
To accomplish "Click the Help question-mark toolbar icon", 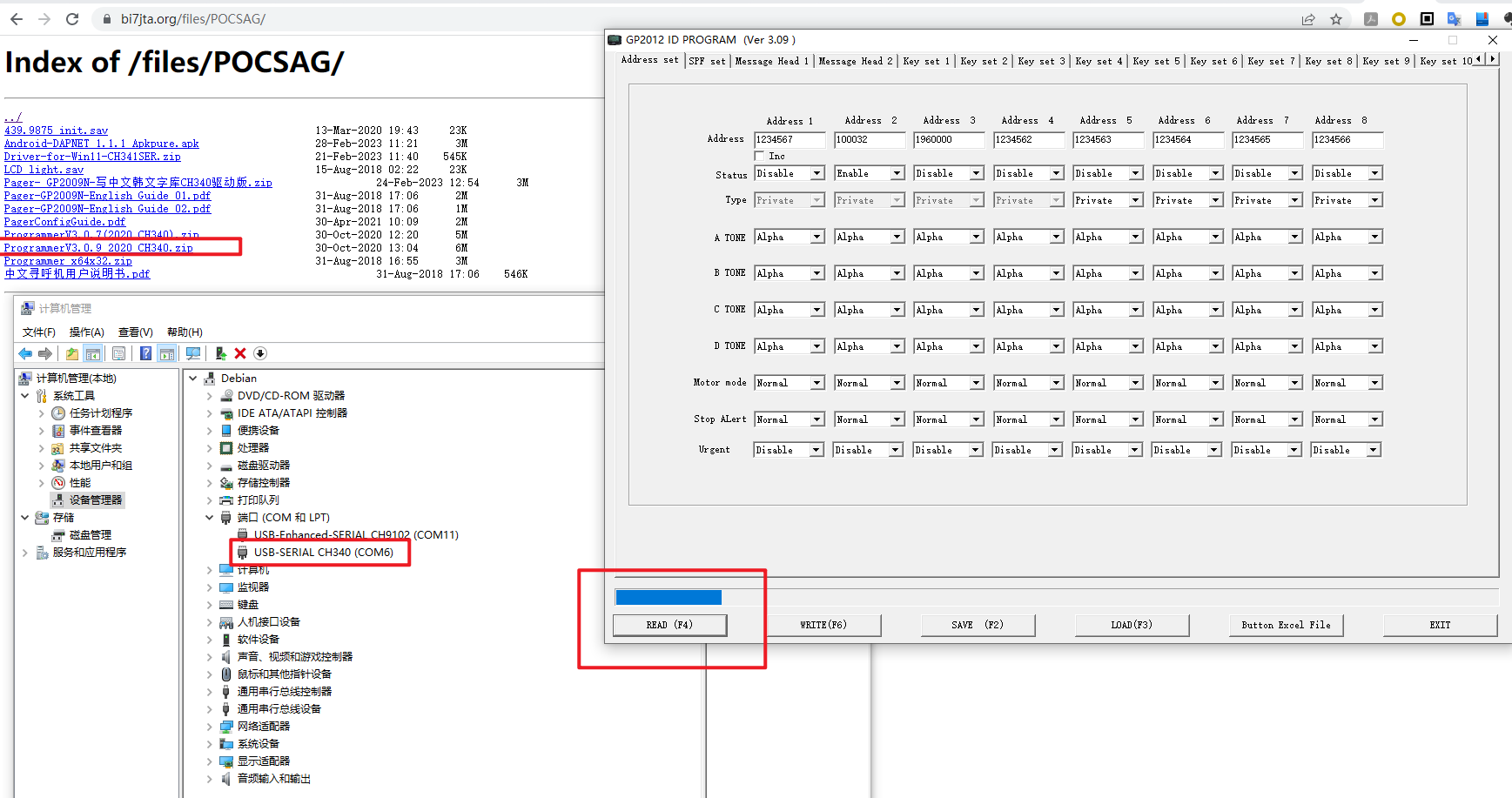I will pyautogui.click(x=145, y=353).
